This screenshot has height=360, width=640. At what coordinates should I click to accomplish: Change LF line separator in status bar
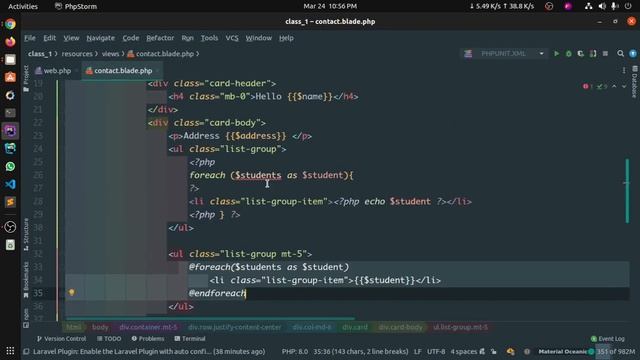pos(418,351)
